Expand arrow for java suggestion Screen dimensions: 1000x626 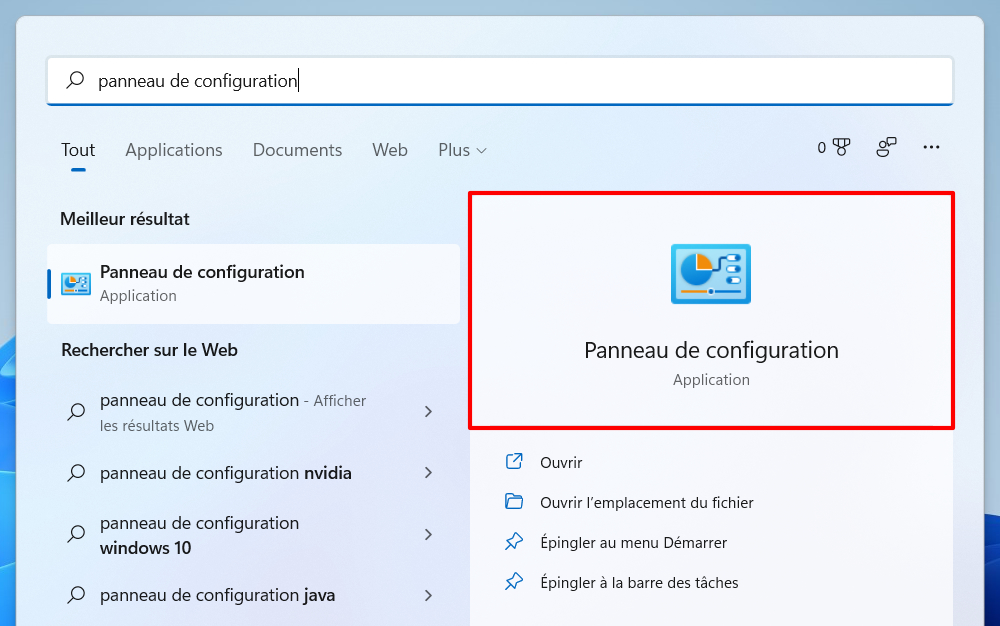click(429, 595)
